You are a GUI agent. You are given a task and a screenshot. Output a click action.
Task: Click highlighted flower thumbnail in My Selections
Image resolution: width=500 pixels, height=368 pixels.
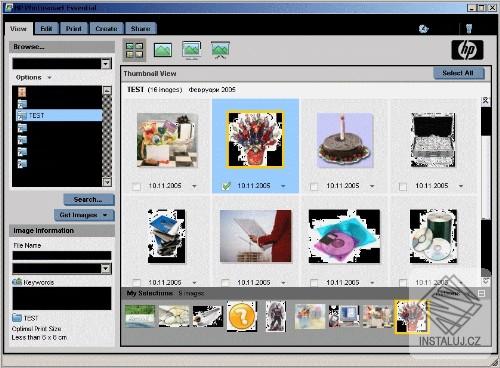click(x=412, y=316)
